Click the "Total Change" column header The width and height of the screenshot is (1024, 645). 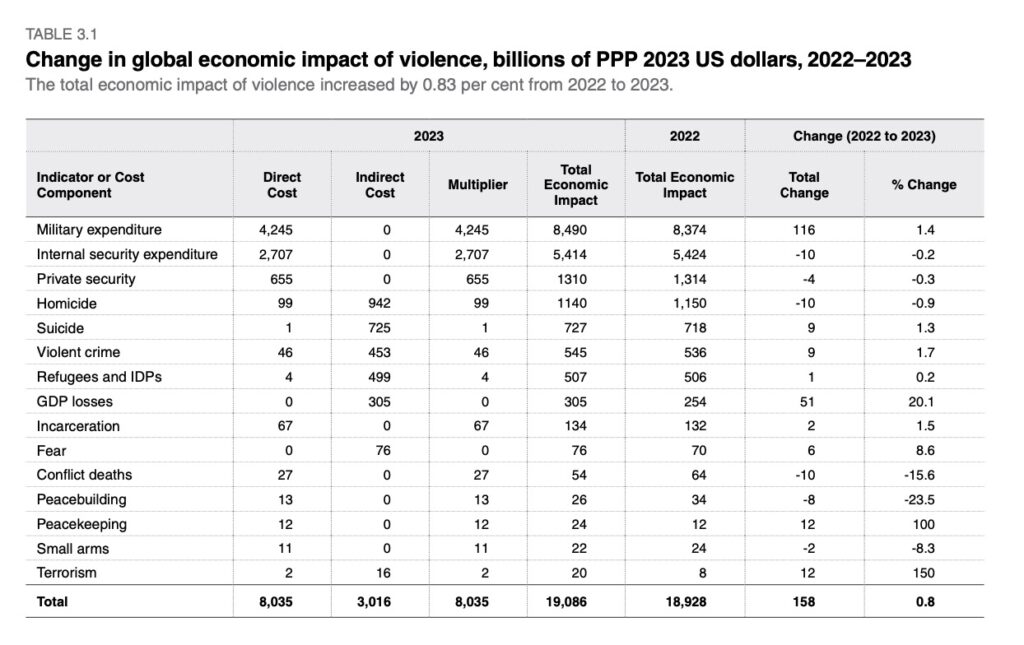click(x=804, y=184)
